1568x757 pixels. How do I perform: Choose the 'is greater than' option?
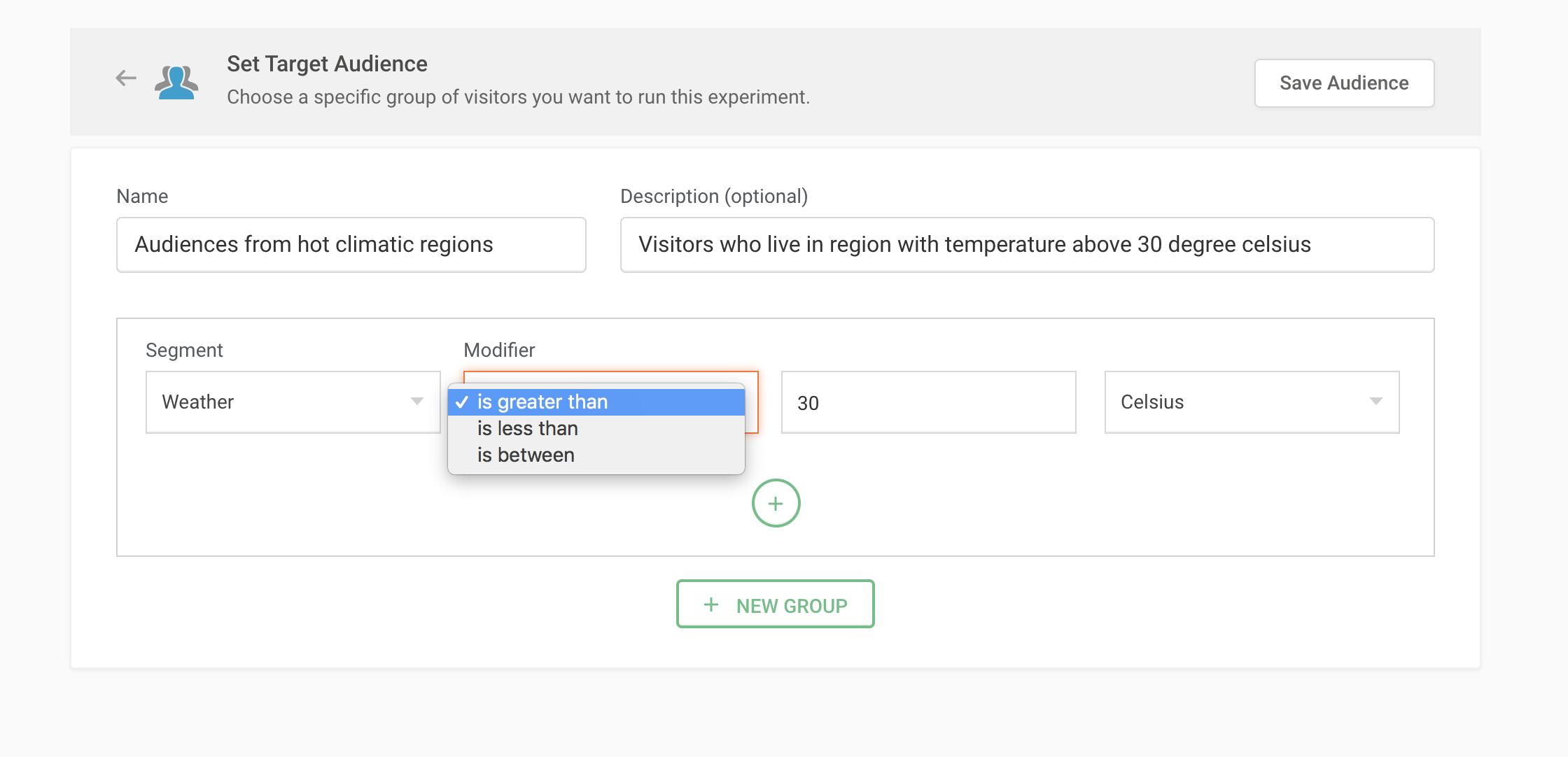[x=542, y=402]
